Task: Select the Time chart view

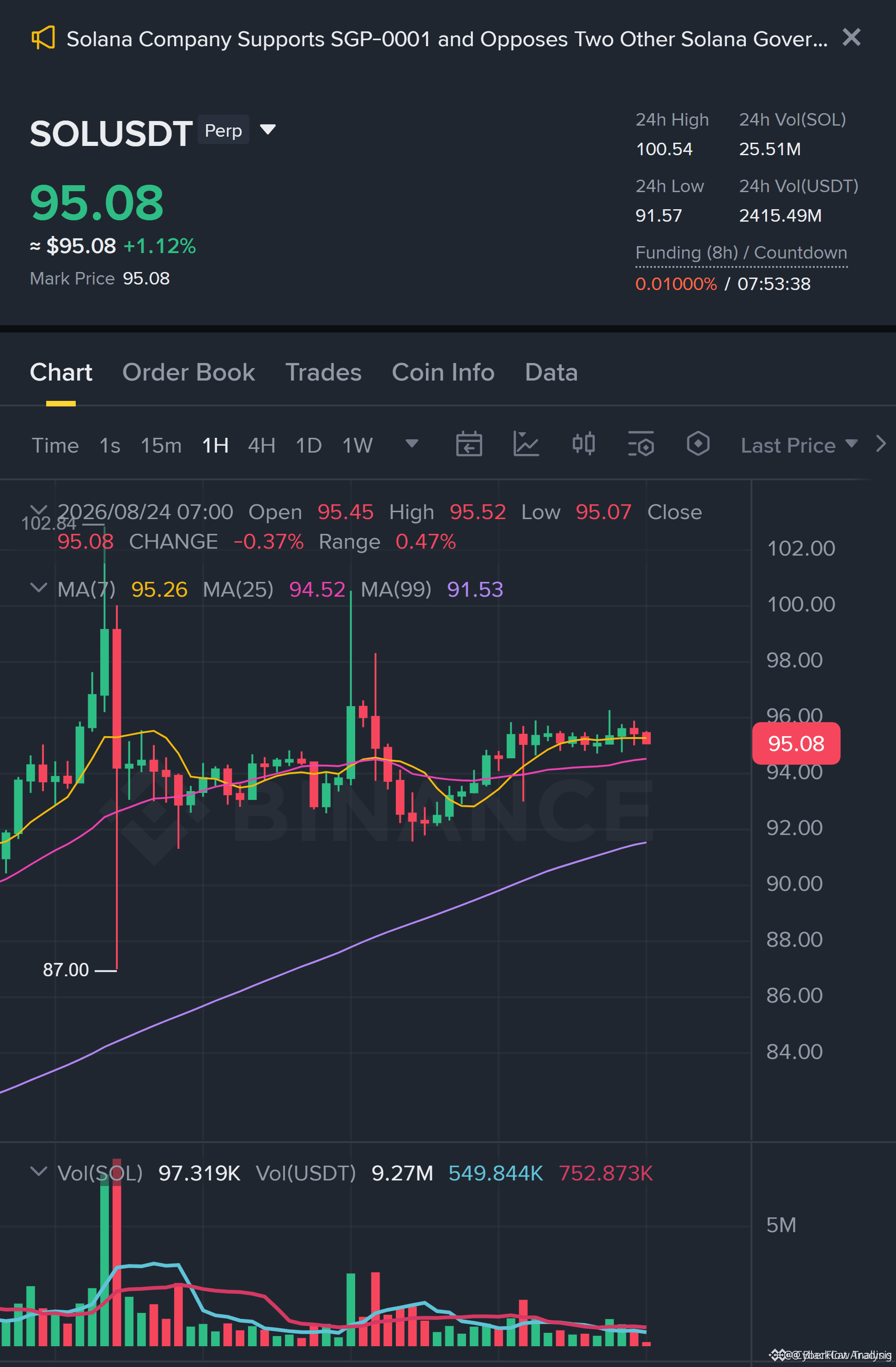Action: (x=55, y=445)
